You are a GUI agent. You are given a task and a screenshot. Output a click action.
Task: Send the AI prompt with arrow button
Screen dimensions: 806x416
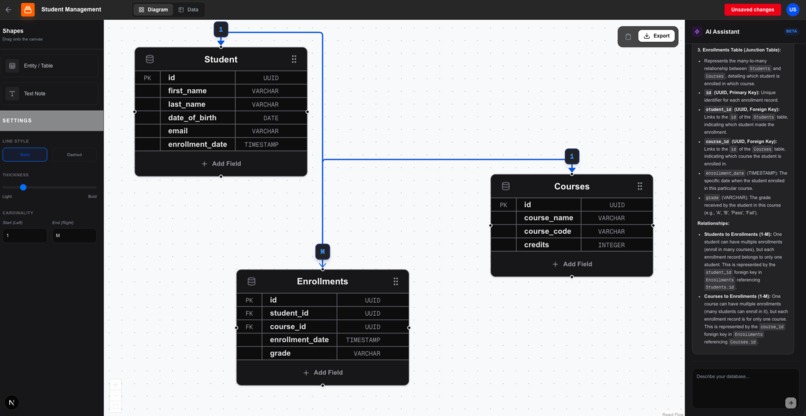790,402
